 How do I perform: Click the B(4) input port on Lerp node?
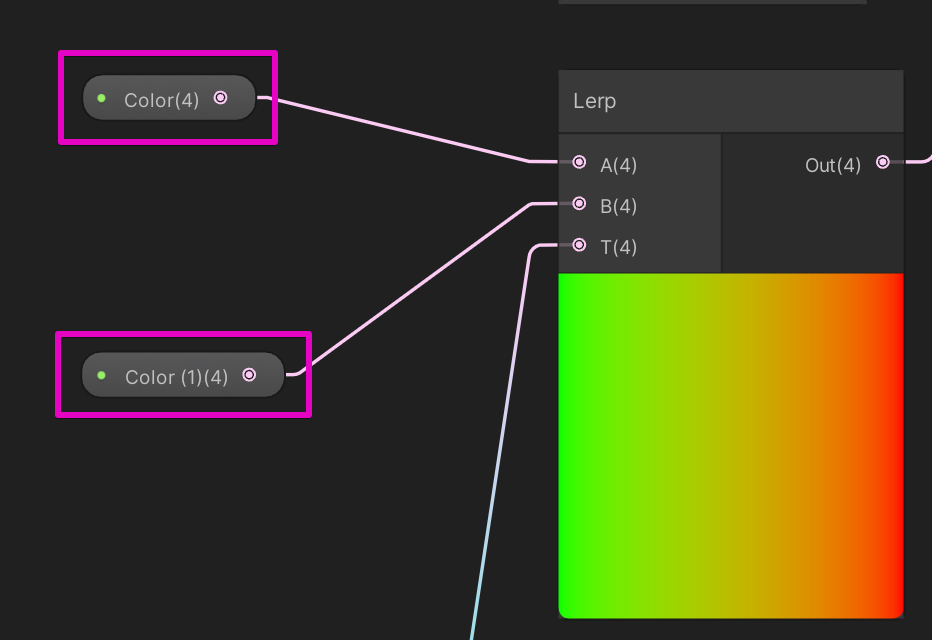(x=578, y=203)
